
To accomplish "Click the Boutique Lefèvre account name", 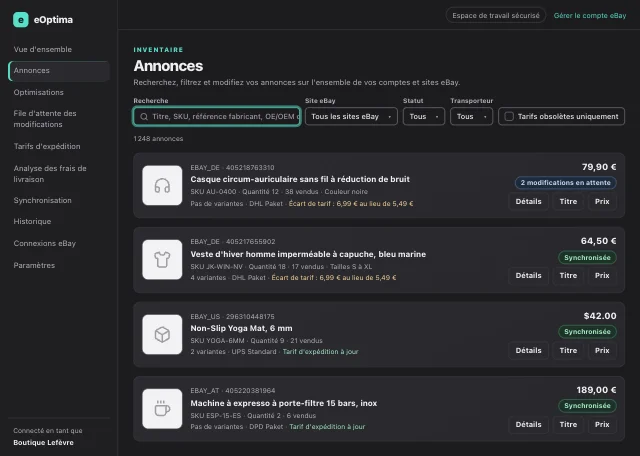I will coord(43,443).
